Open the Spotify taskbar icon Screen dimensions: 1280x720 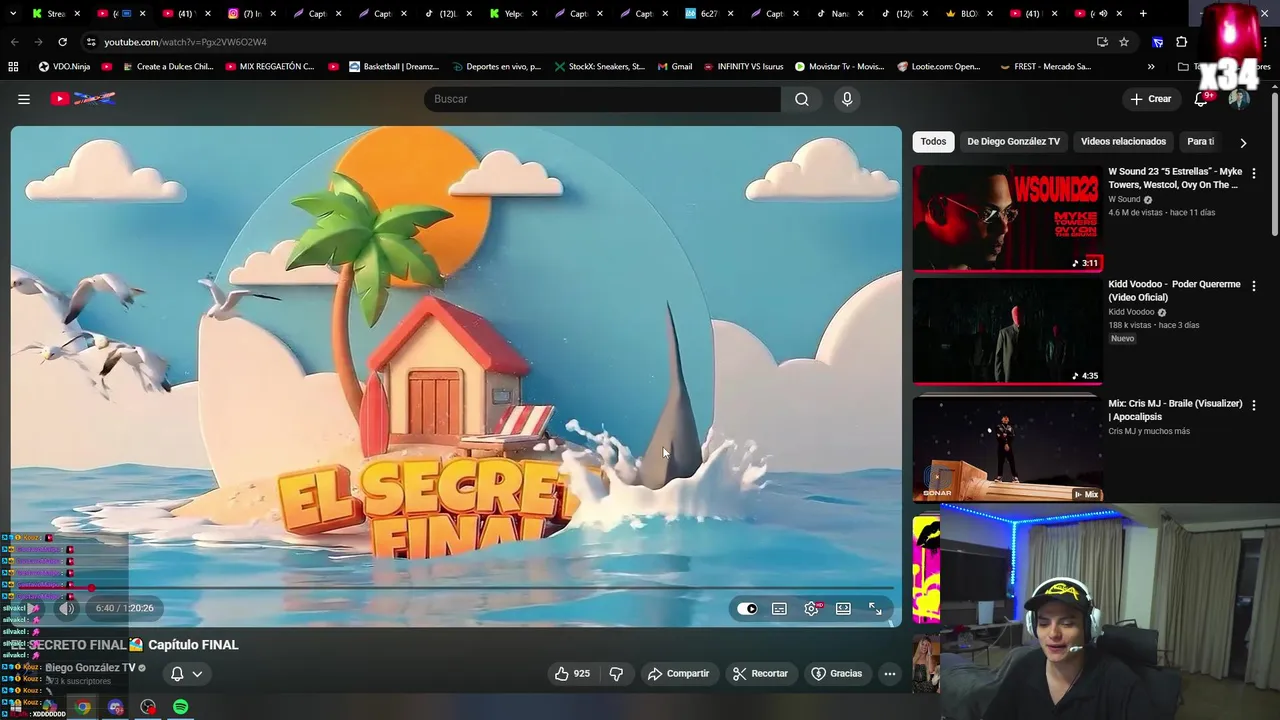[x=180, y=707]
